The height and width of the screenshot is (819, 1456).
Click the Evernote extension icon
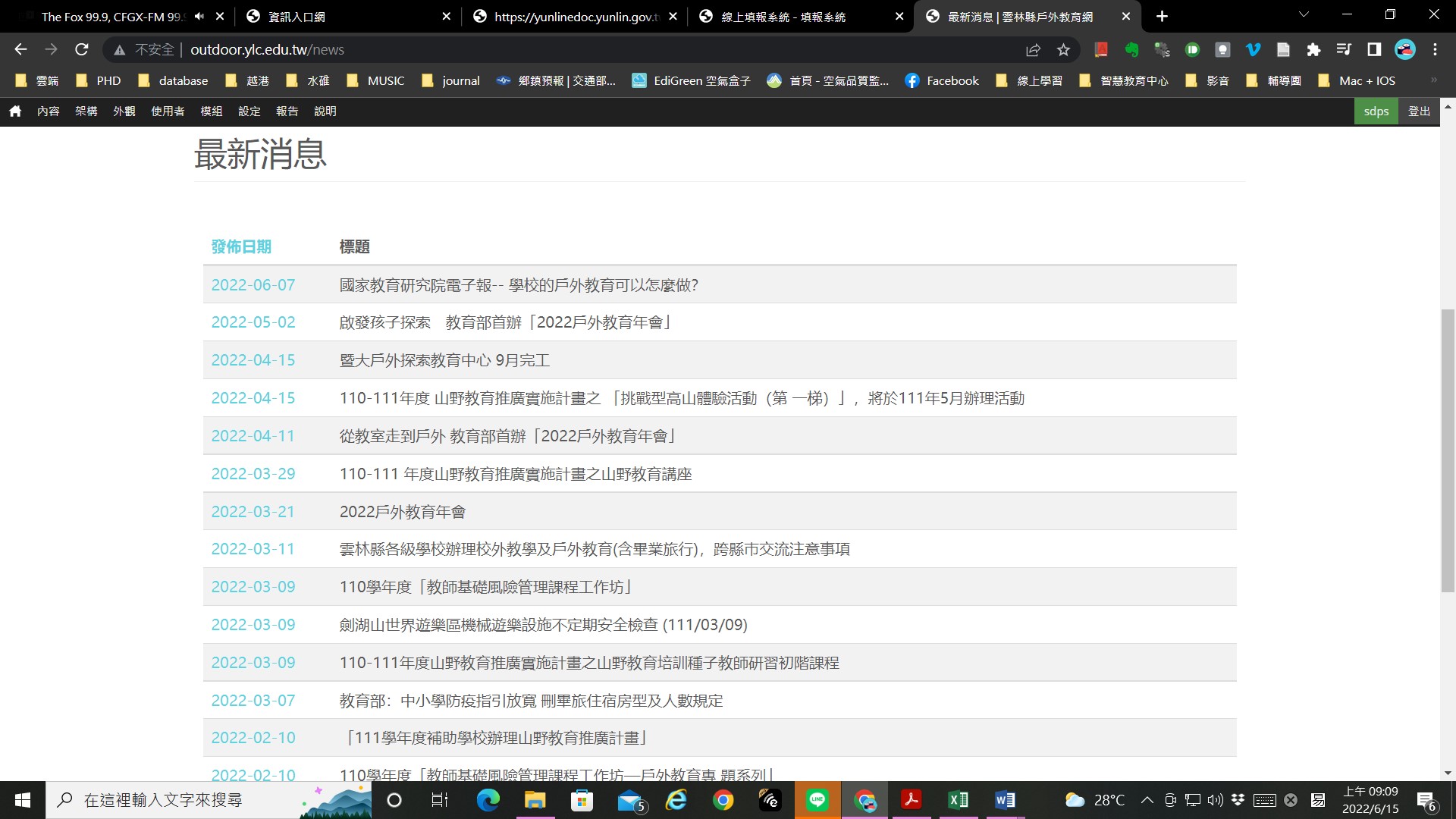coord(1131,50)
